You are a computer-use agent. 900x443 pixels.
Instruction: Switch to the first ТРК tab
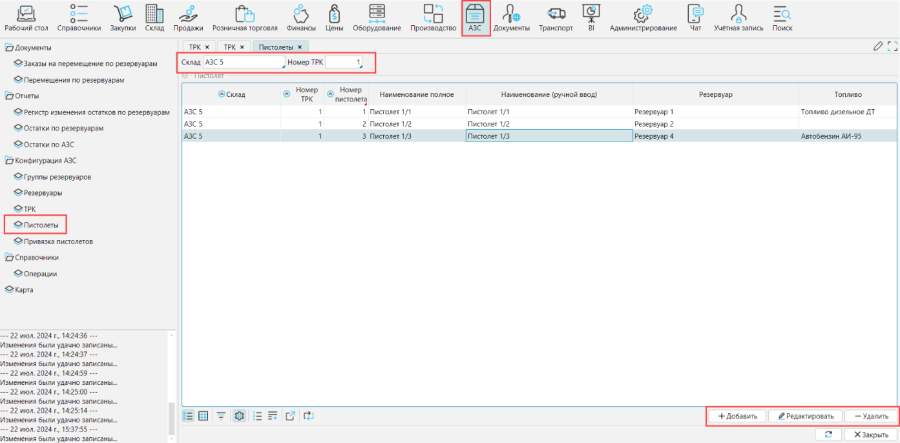(199, 47)
